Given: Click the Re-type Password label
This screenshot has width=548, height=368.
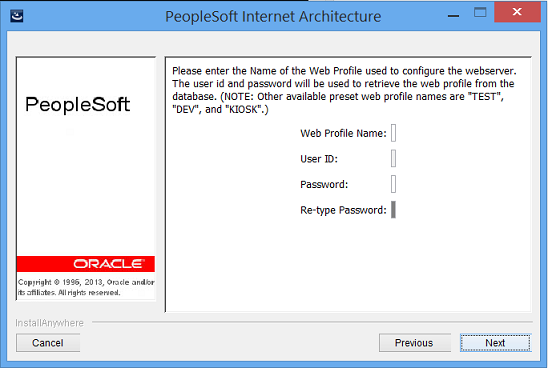Looking at the screenshot, I should coord(344,210).
